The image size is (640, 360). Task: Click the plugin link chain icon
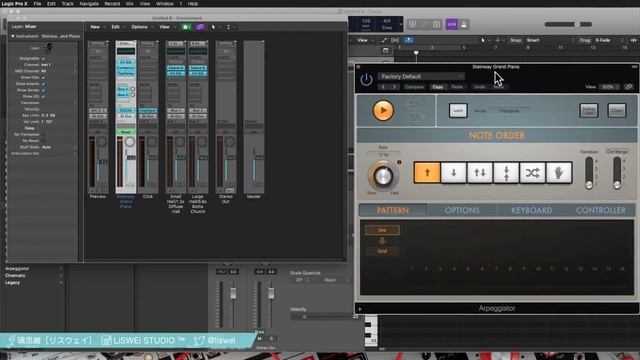pos(629,87)
